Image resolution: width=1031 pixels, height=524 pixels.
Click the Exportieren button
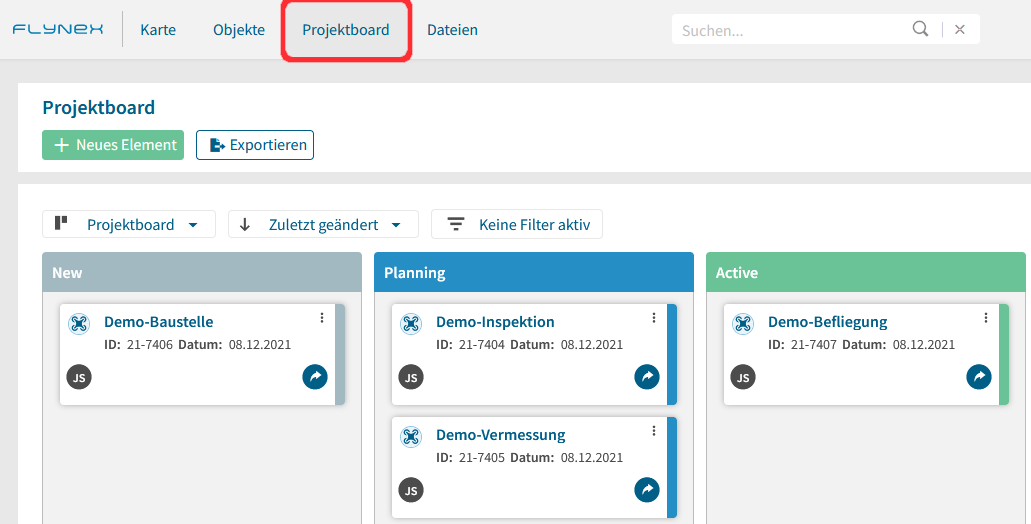point(255,145)
